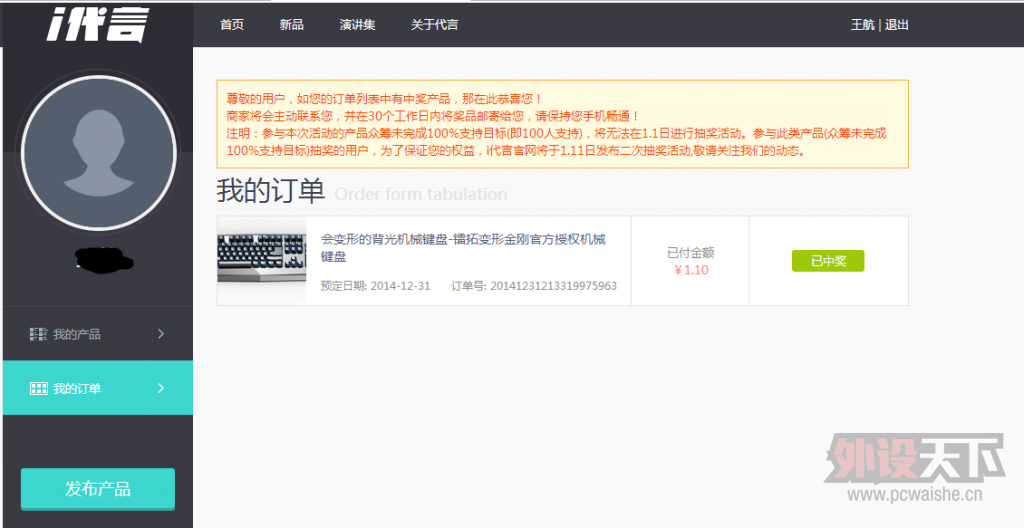Click the username 王航 link
Screen dimensions: 1024x528
pos(862,25)
